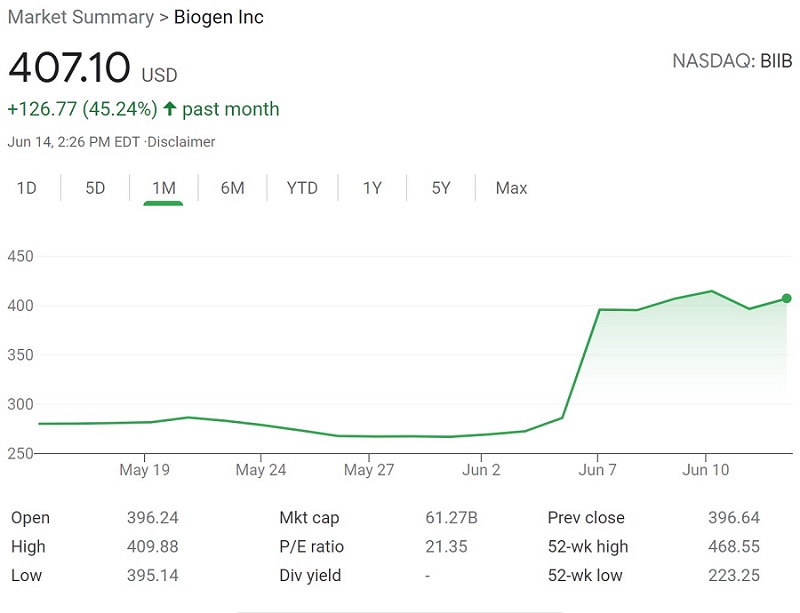
Task: Switch chart to the 6M range
Action: 232,188
